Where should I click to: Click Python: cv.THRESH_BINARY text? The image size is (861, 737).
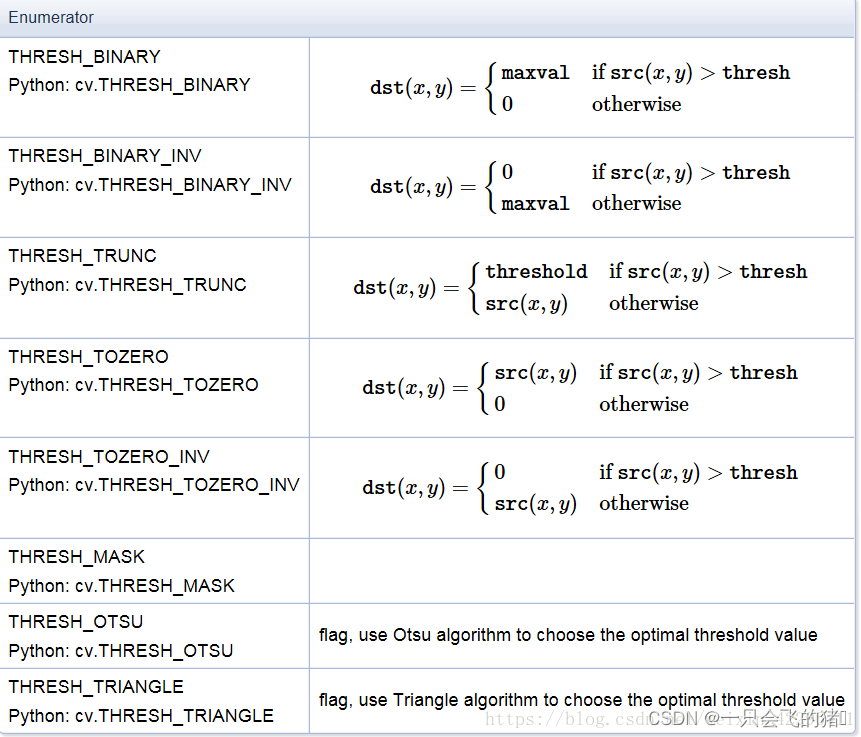130,85
